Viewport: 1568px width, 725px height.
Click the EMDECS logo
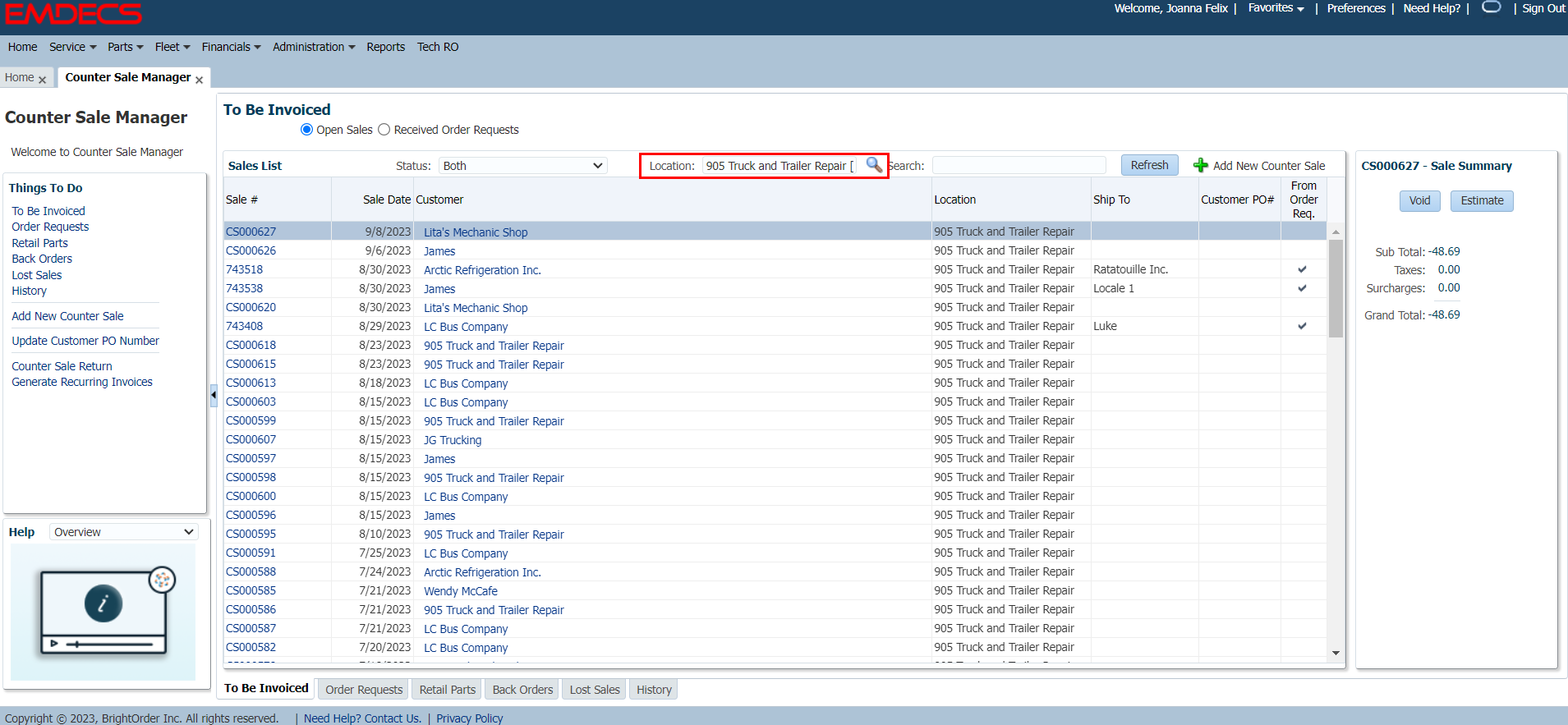pyautogui.click(x=73, y=14)
